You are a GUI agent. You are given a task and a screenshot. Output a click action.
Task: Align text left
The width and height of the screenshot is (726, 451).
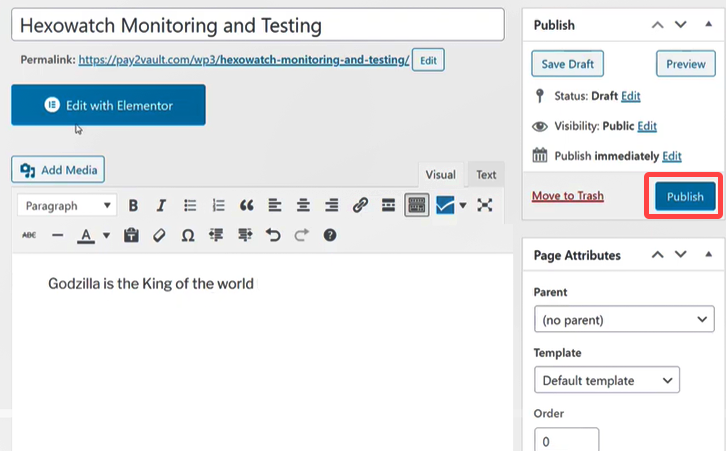(x=275, y=205)
